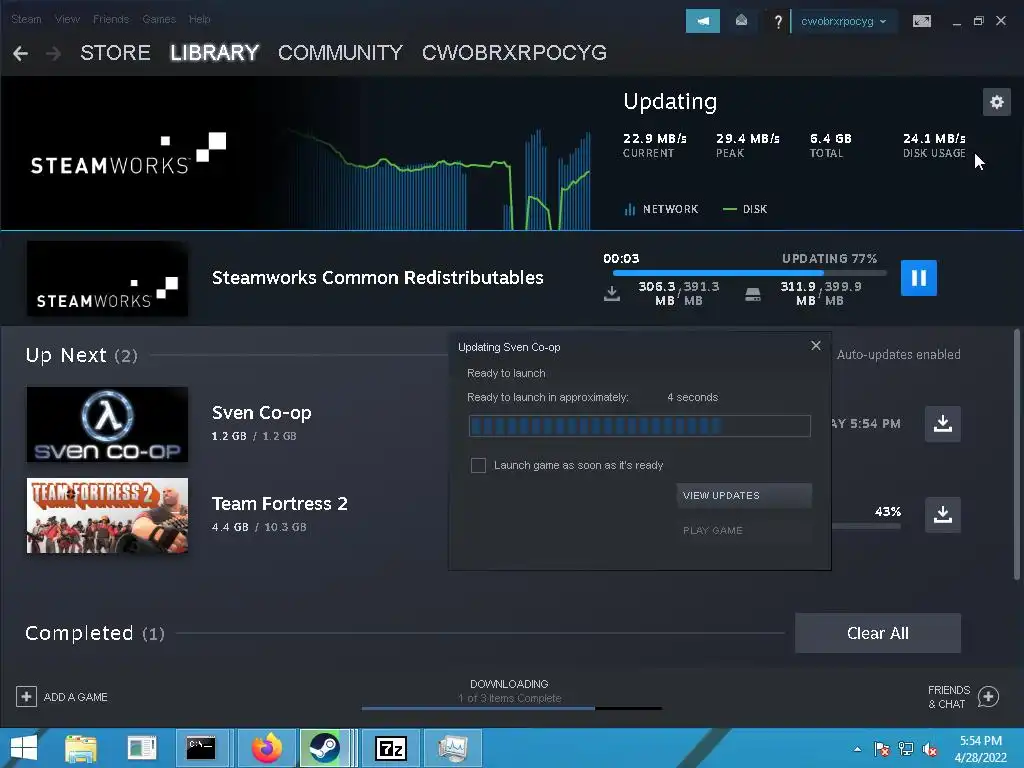Open the CWOBRXRPOCYG profile tab
Viewport: 1024px width, 768px height.
(515, 53)
